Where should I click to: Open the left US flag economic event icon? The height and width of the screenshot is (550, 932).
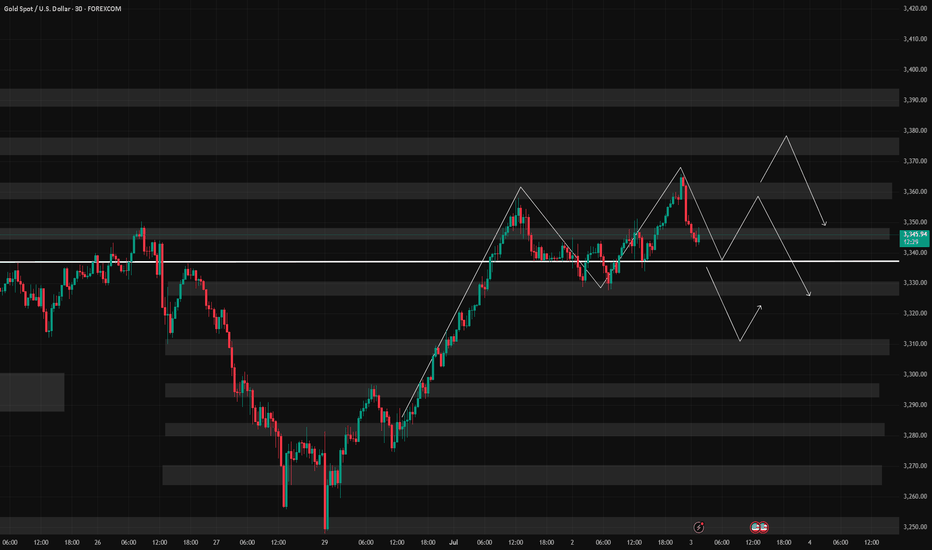click(x=755, y=527)
